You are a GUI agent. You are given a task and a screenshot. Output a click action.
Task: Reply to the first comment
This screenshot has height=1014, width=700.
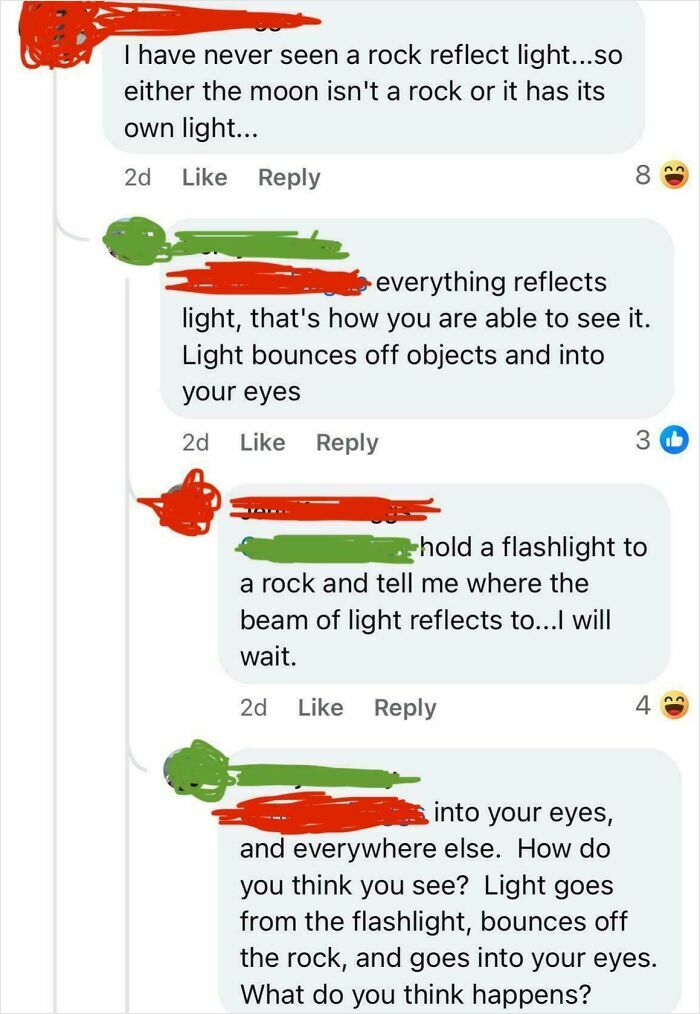(290, 177)
